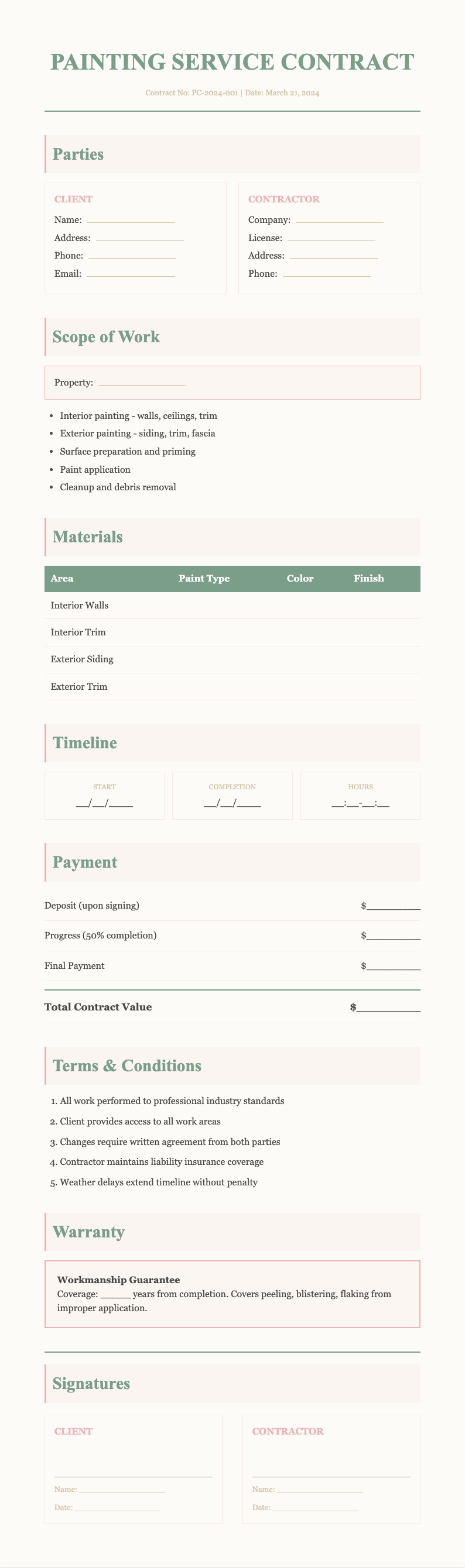Click the Total Contract Value amount blank
Screen dimensions: 465x1568
[x=388, y=1007]
